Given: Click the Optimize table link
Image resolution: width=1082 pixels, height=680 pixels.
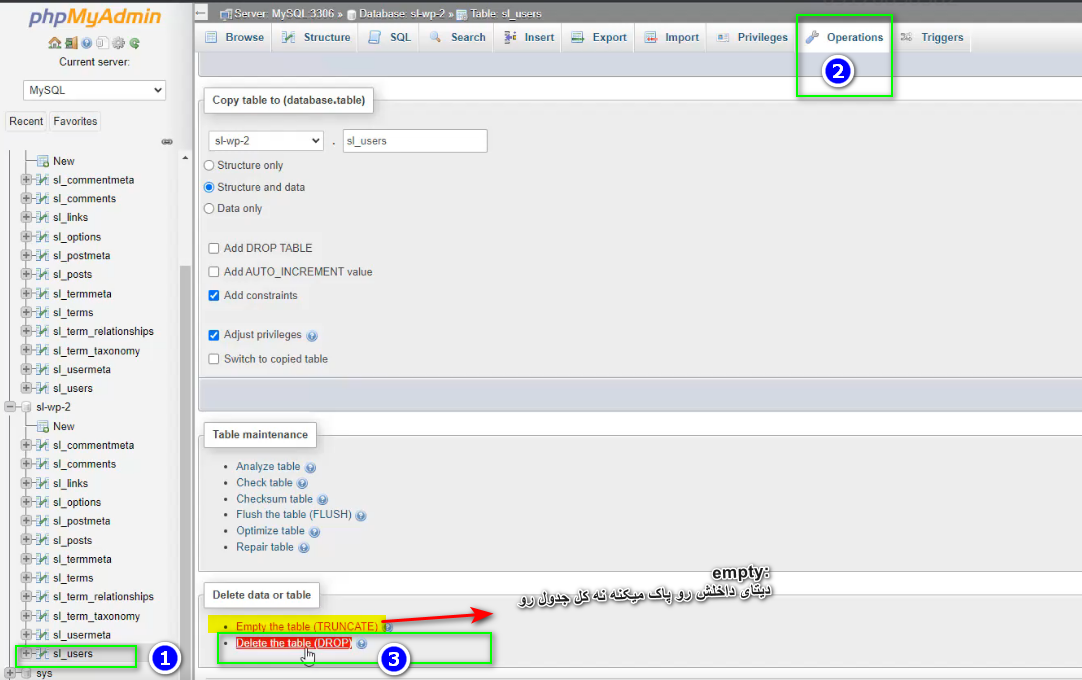Looking at the screenshot, I should 270,531.
